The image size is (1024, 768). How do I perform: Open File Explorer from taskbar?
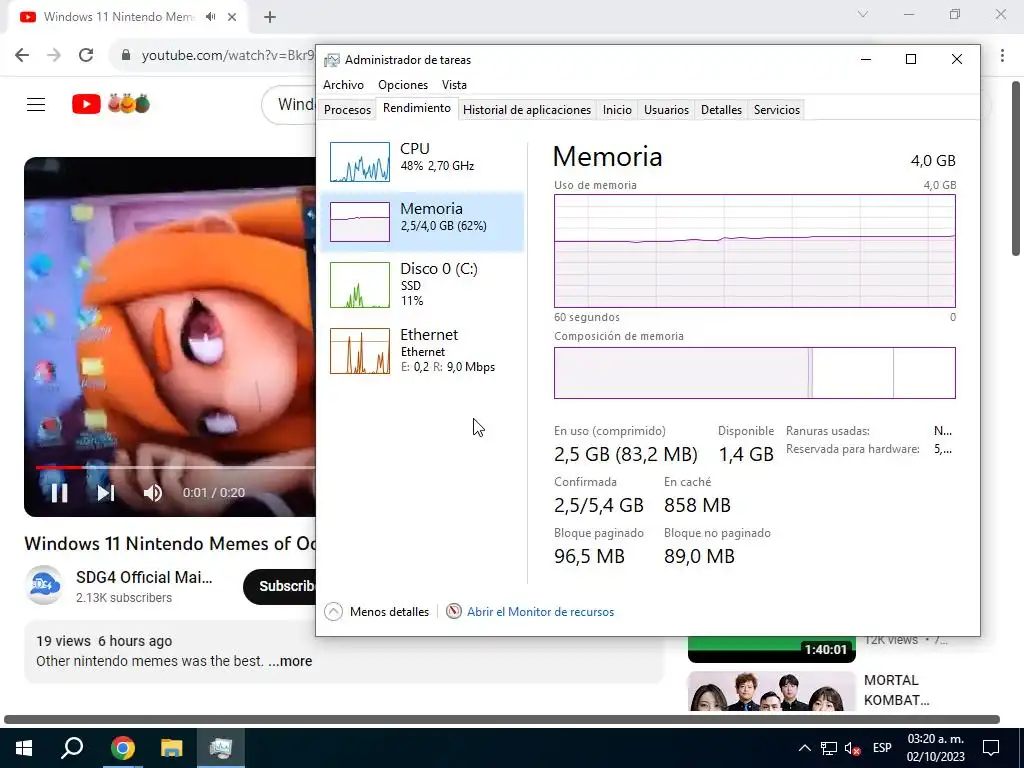tap(171, 748)
